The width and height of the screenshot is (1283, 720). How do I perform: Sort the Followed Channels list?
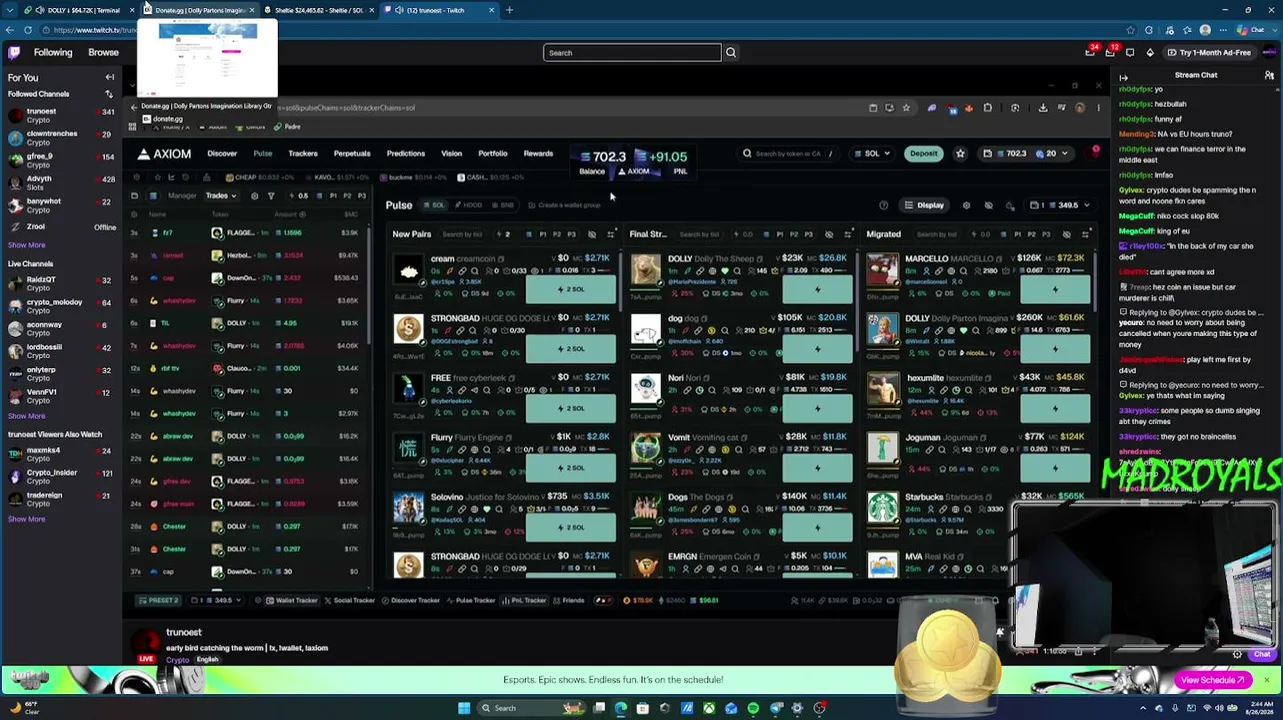[x=109, y=94]
